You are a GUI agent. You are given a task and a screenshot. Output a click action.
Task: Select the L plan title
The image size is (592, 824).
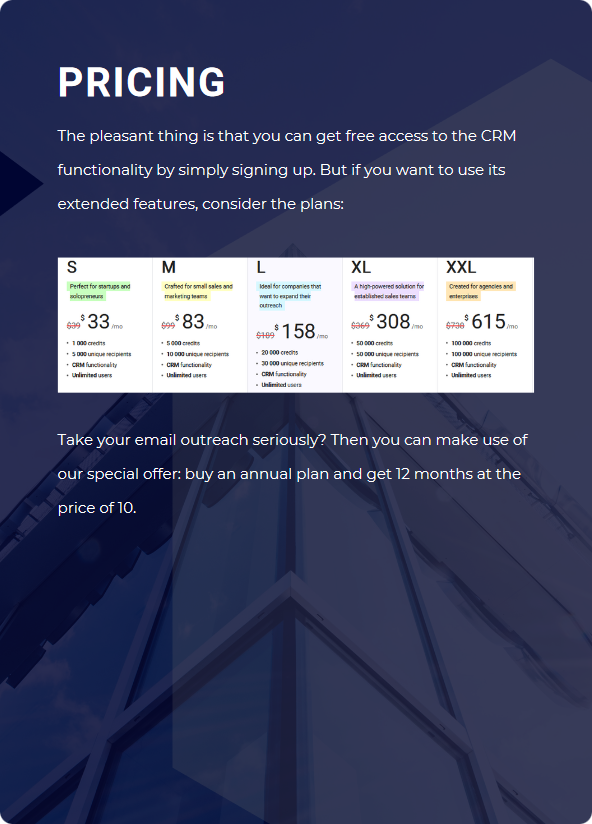pos(261,267)
